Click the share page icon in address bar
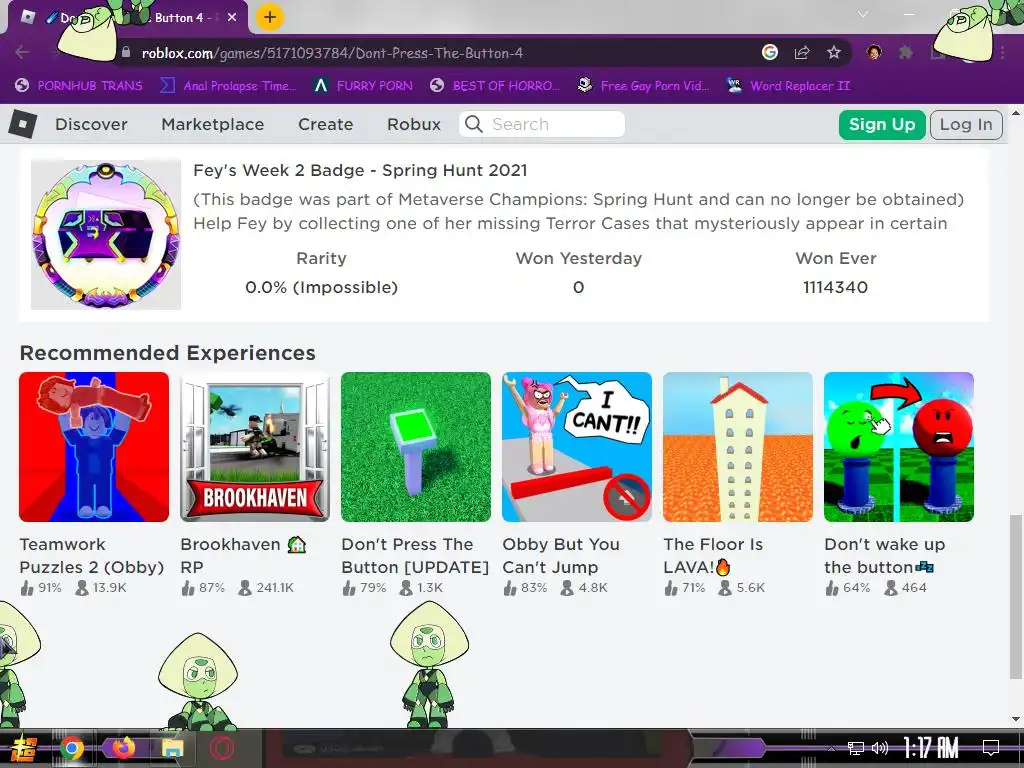Viewport: 1024px width, 768px height. (x=802, y=52)
